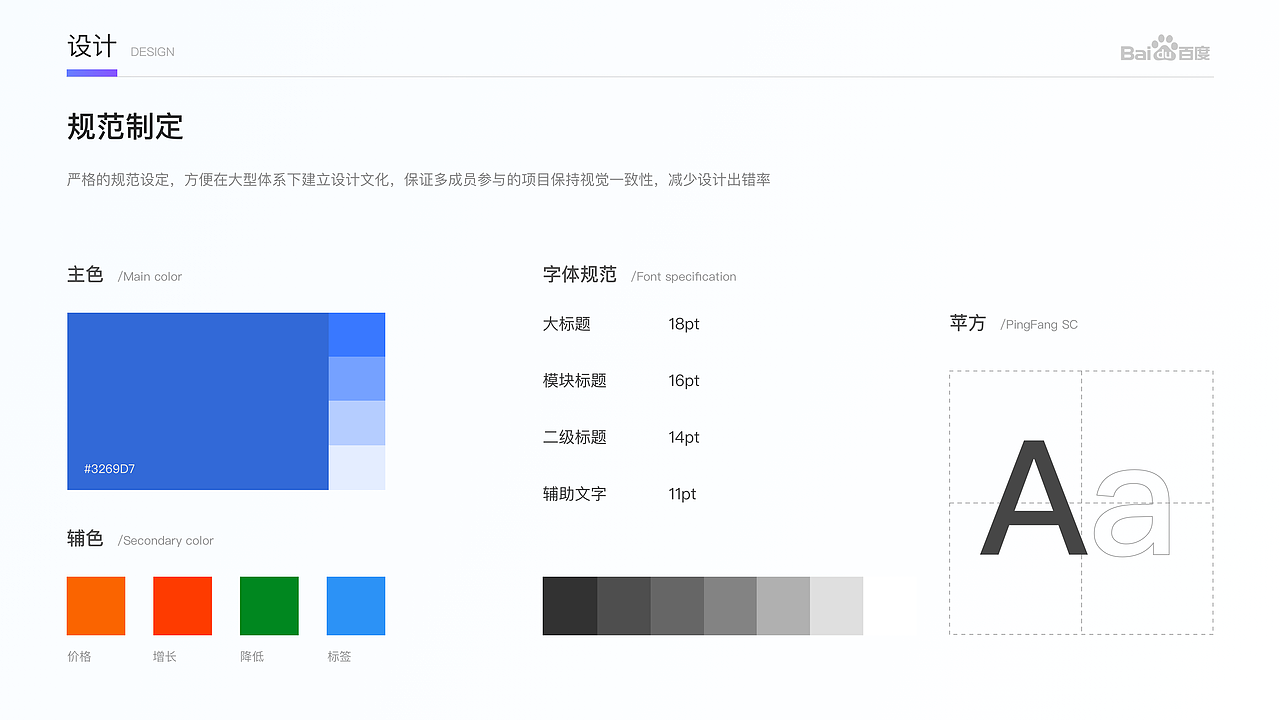The height and width of the screenshot is (720, 1280).
Task: Select the green 降低 color swatch
Action: pyautogui.click(x=269, y=605)
